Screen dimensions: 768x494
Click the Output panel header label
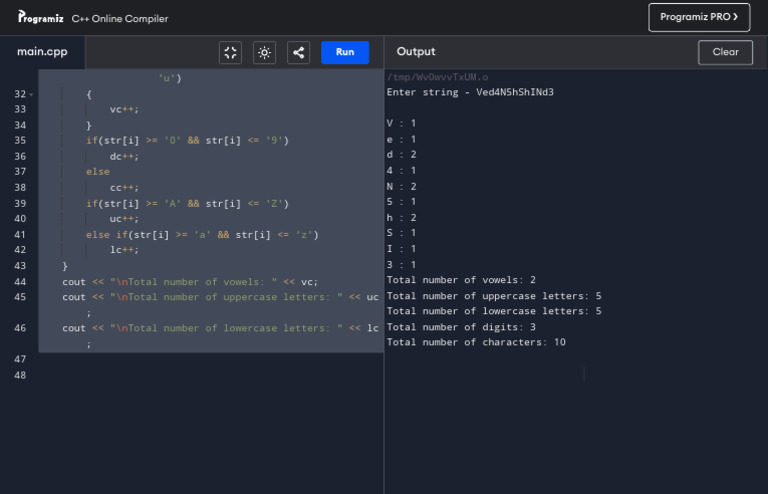416,52
